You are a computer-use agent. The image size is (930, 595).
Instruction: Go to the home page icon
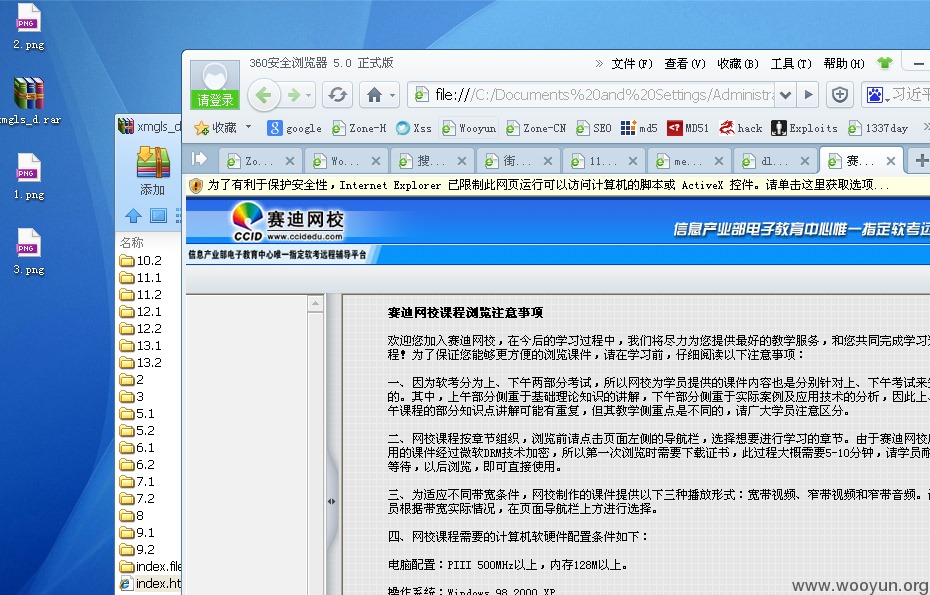[374, 95]
